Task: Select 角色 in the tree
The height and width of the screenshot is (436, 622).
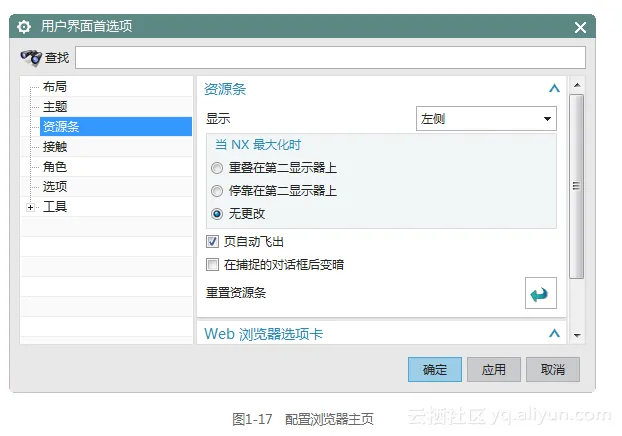Action: [x=55, y=167]
